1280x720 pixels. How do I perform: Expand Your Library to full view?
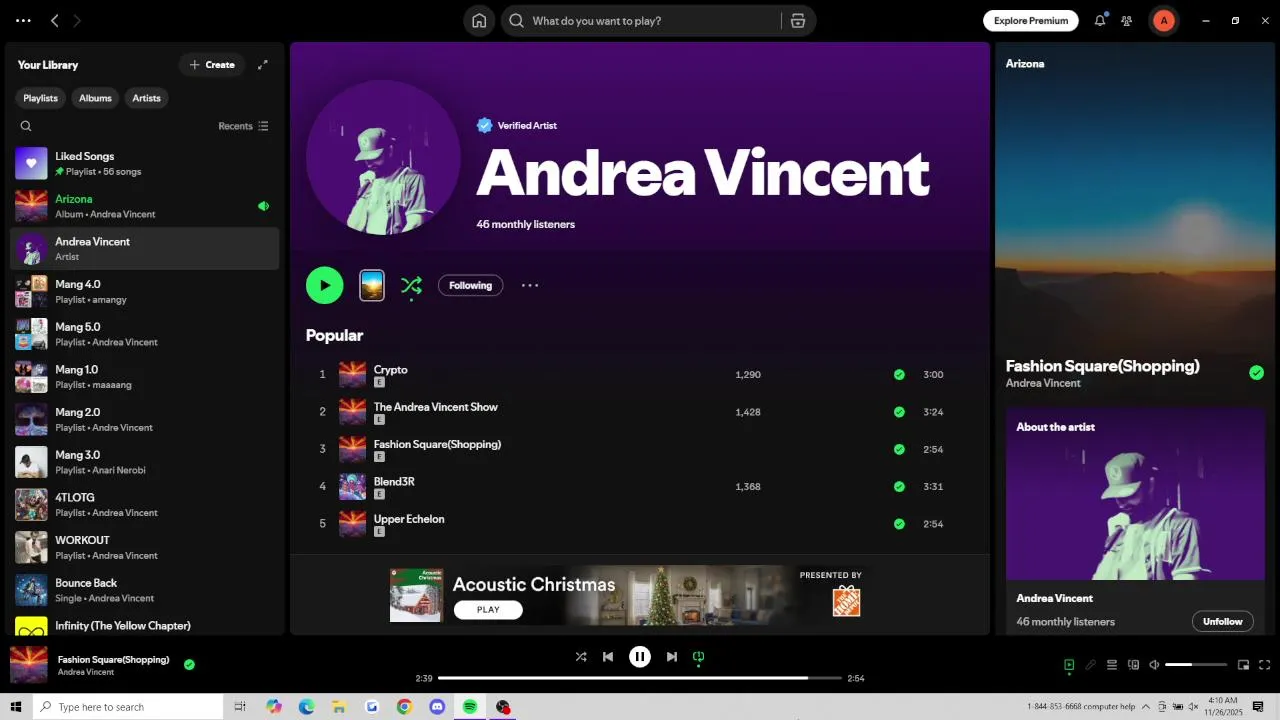pyautogui.click(x=263, y=65)
